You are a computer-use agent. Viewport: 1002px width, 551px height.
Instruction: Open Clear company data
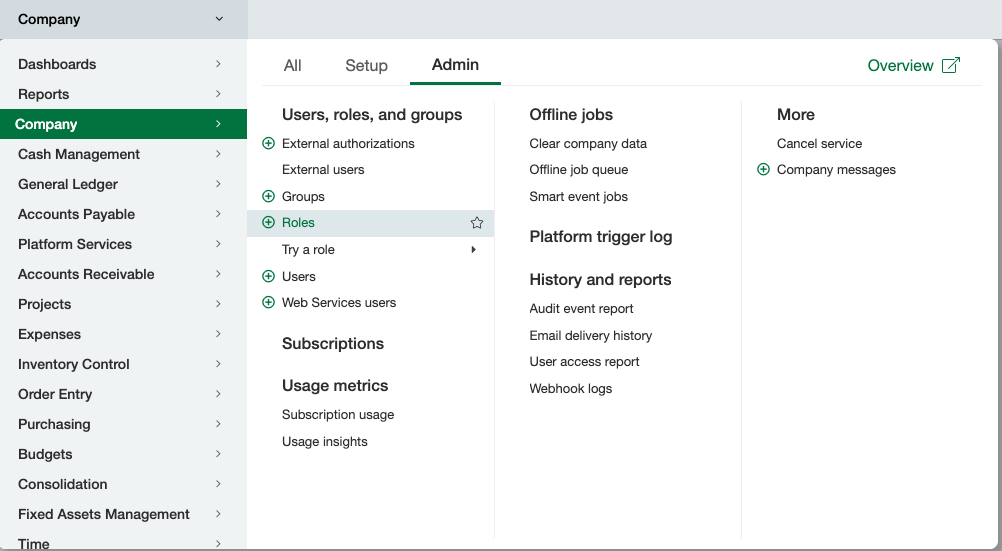(x=588, y=143)
